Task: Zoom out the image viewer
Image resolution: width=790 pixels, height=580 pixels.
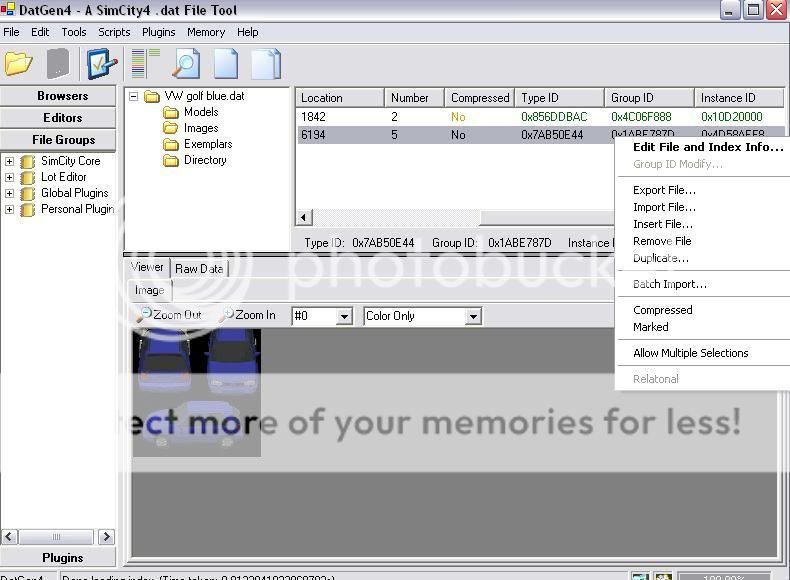Action: 170,315
